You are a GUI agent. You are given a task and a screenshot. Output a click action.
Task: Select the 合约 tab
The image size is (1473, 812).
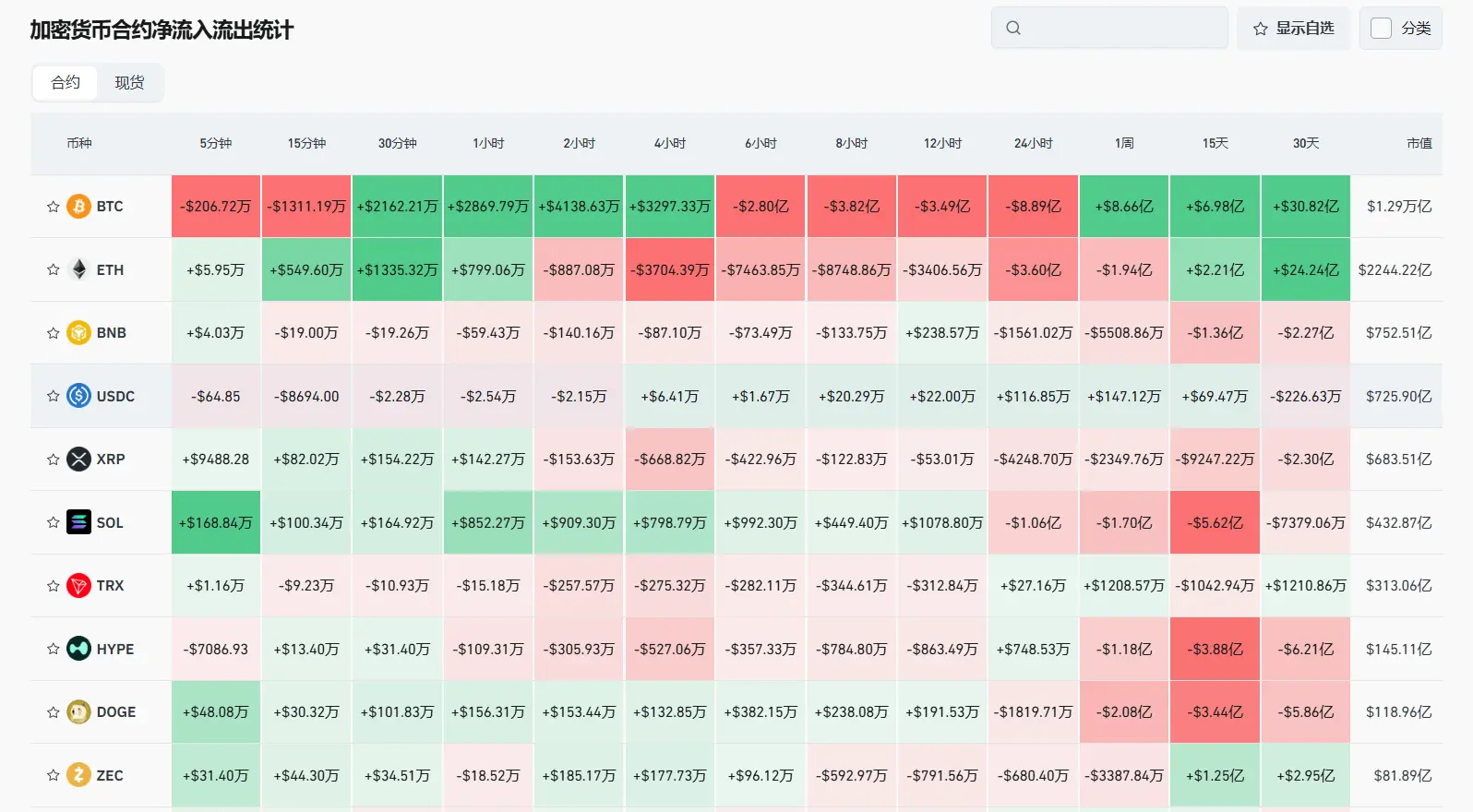tap(66, 82)
